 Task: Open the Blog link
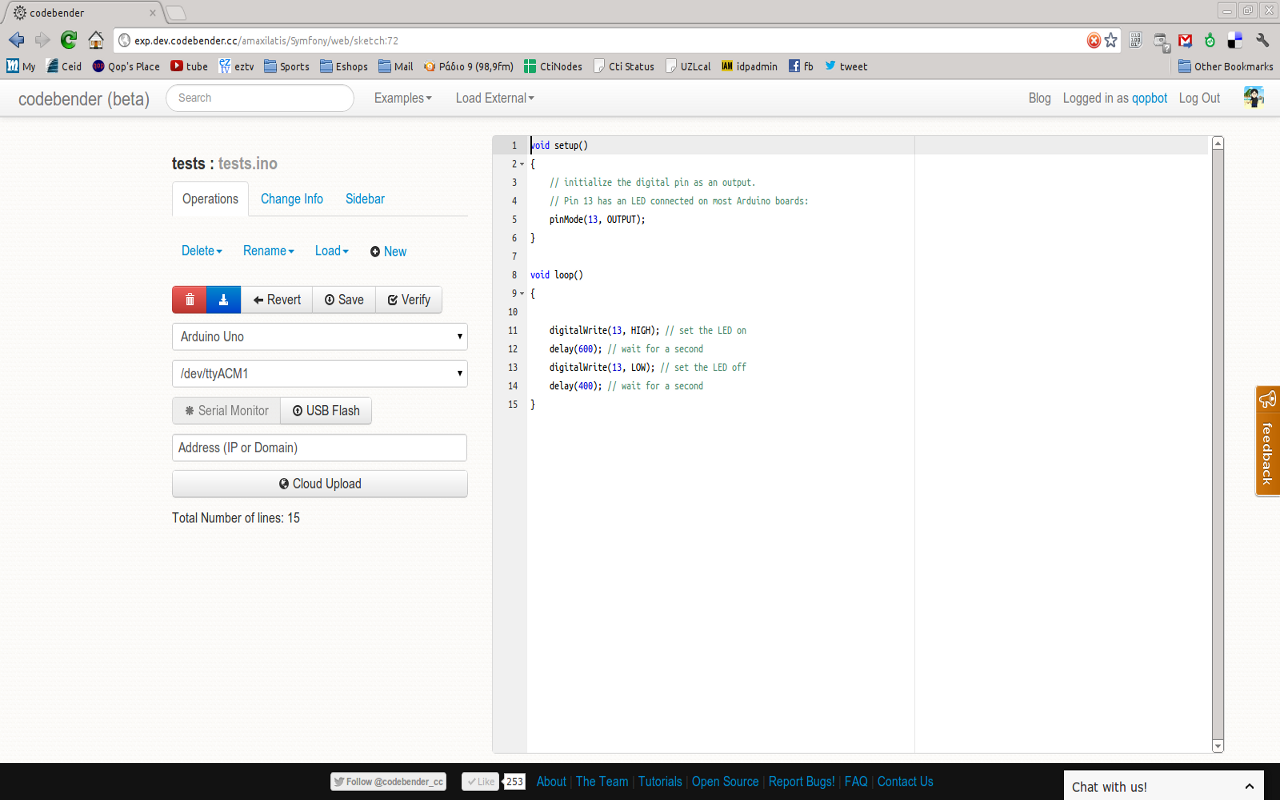point(1040,98)
